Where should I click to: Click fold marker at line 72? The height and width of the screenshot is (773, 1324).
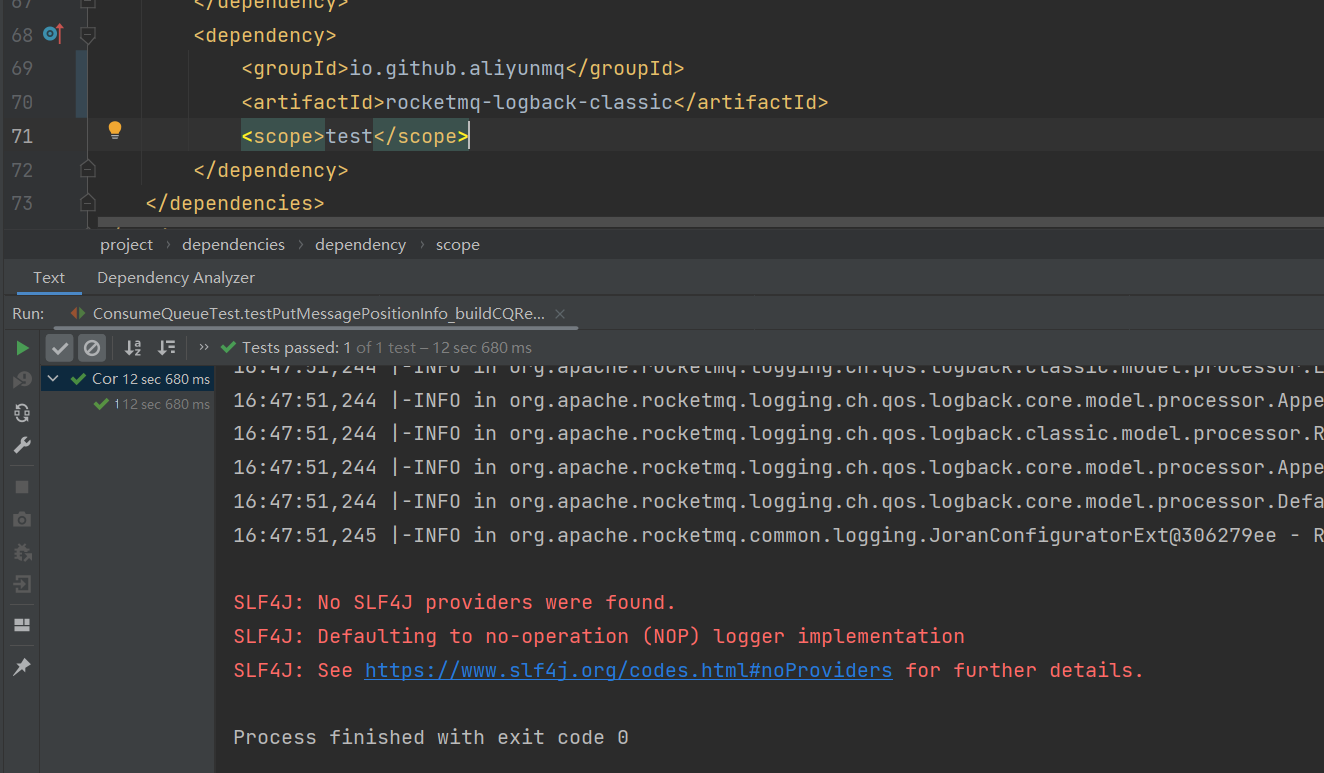87,169
